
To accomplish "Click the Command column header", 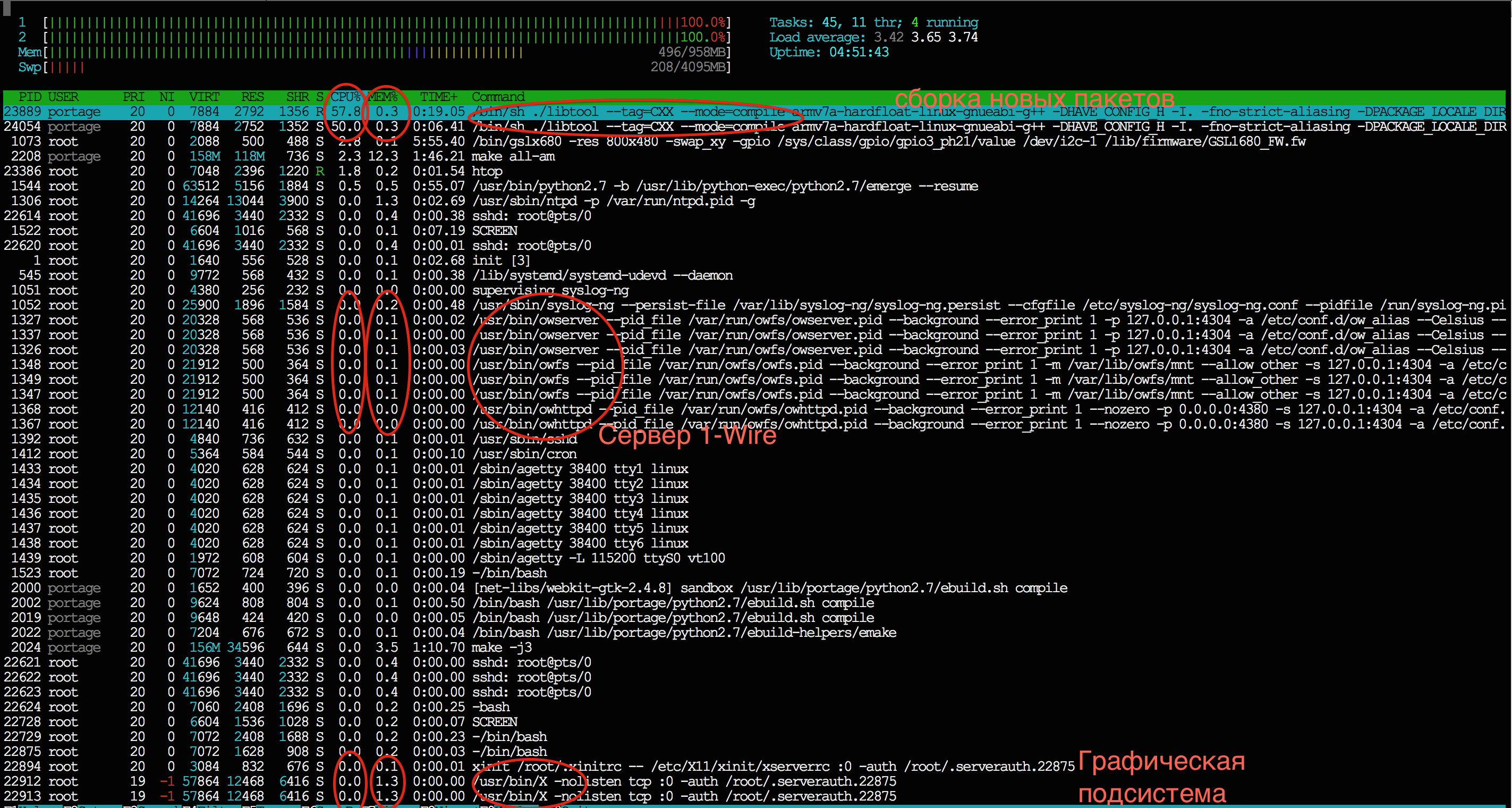I will [x=498, y=97].
